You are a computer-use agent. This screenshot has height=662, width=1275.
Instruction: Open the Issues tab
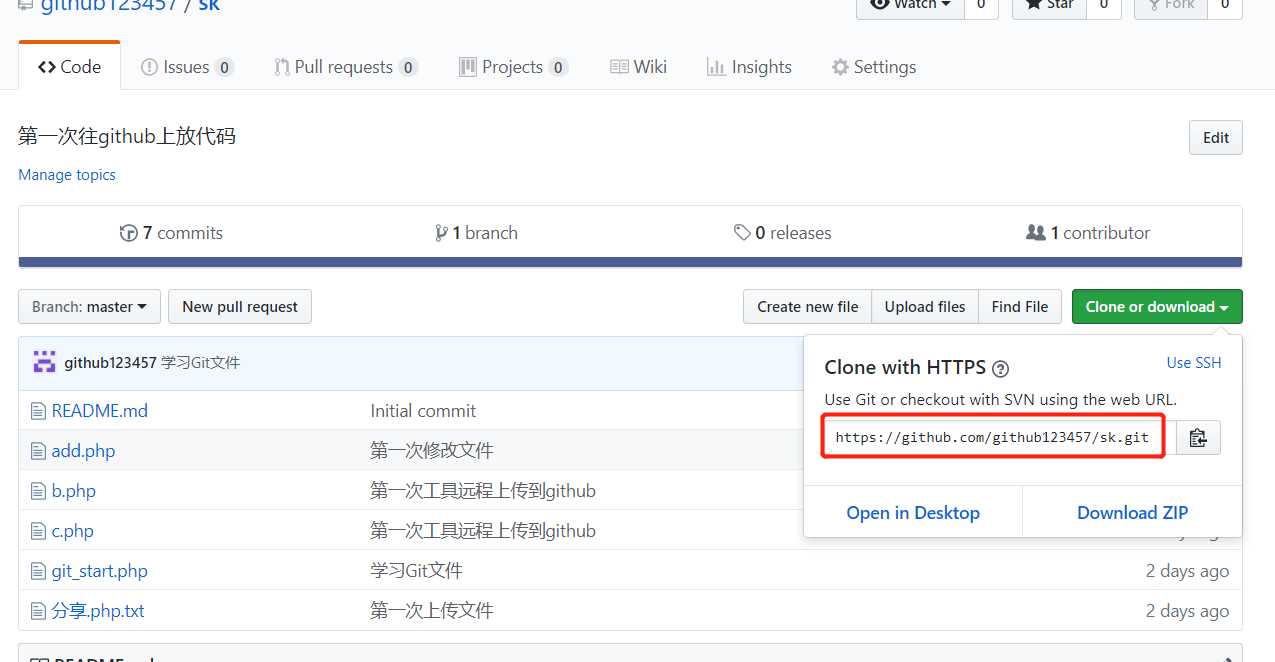point(187,67)
